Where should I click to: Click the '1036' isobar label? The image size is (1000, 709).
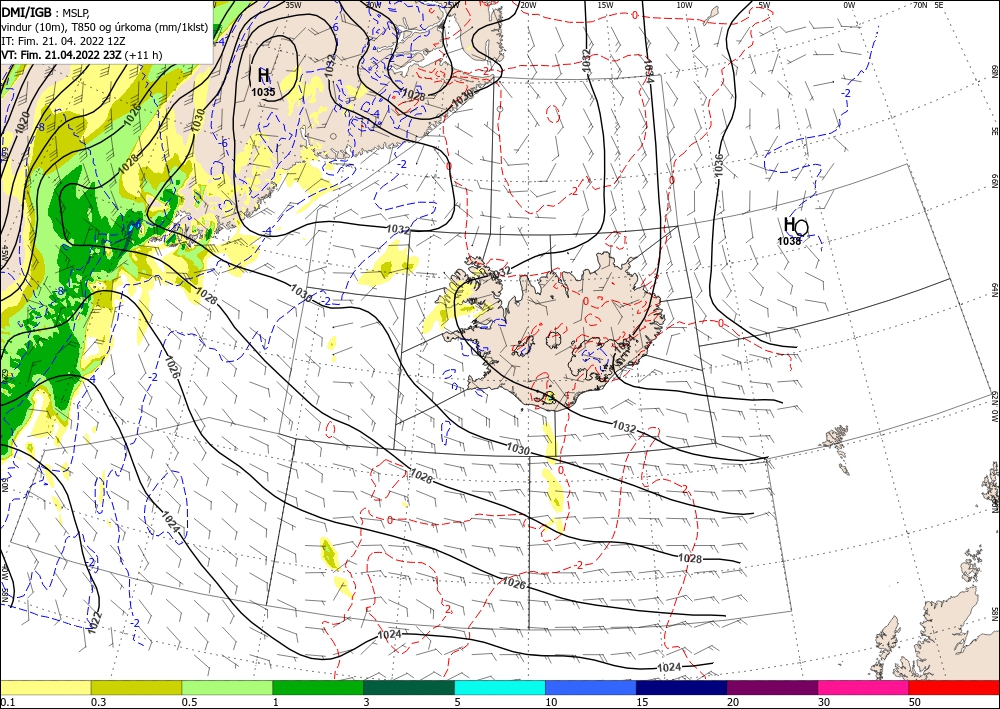[719, 165]
